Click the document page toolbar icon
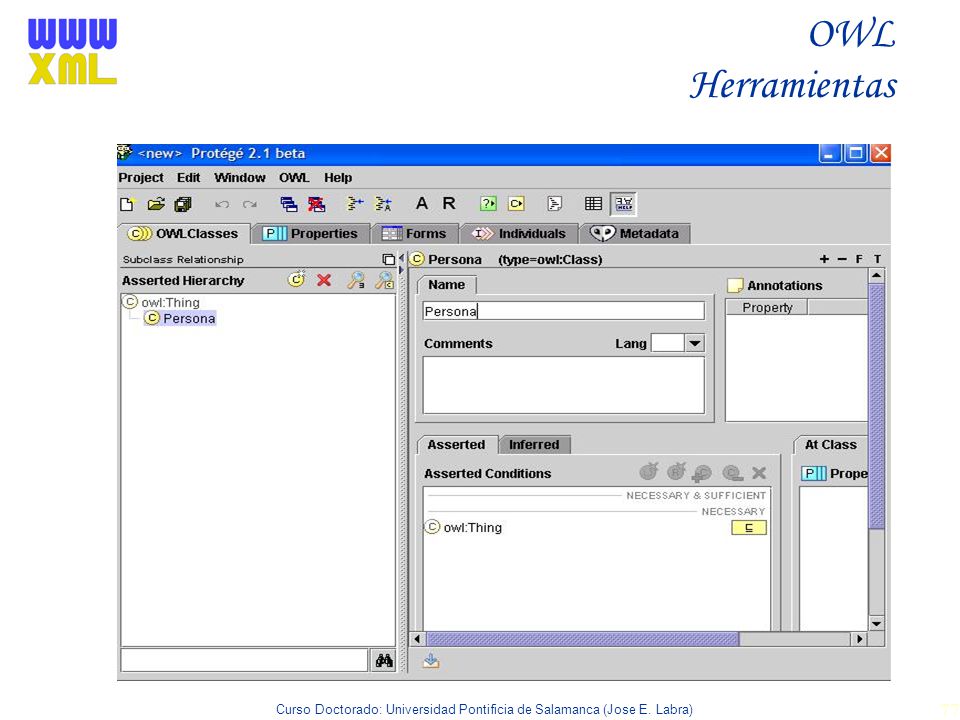This screenshot has height=720, width=960. click(555, 203)
